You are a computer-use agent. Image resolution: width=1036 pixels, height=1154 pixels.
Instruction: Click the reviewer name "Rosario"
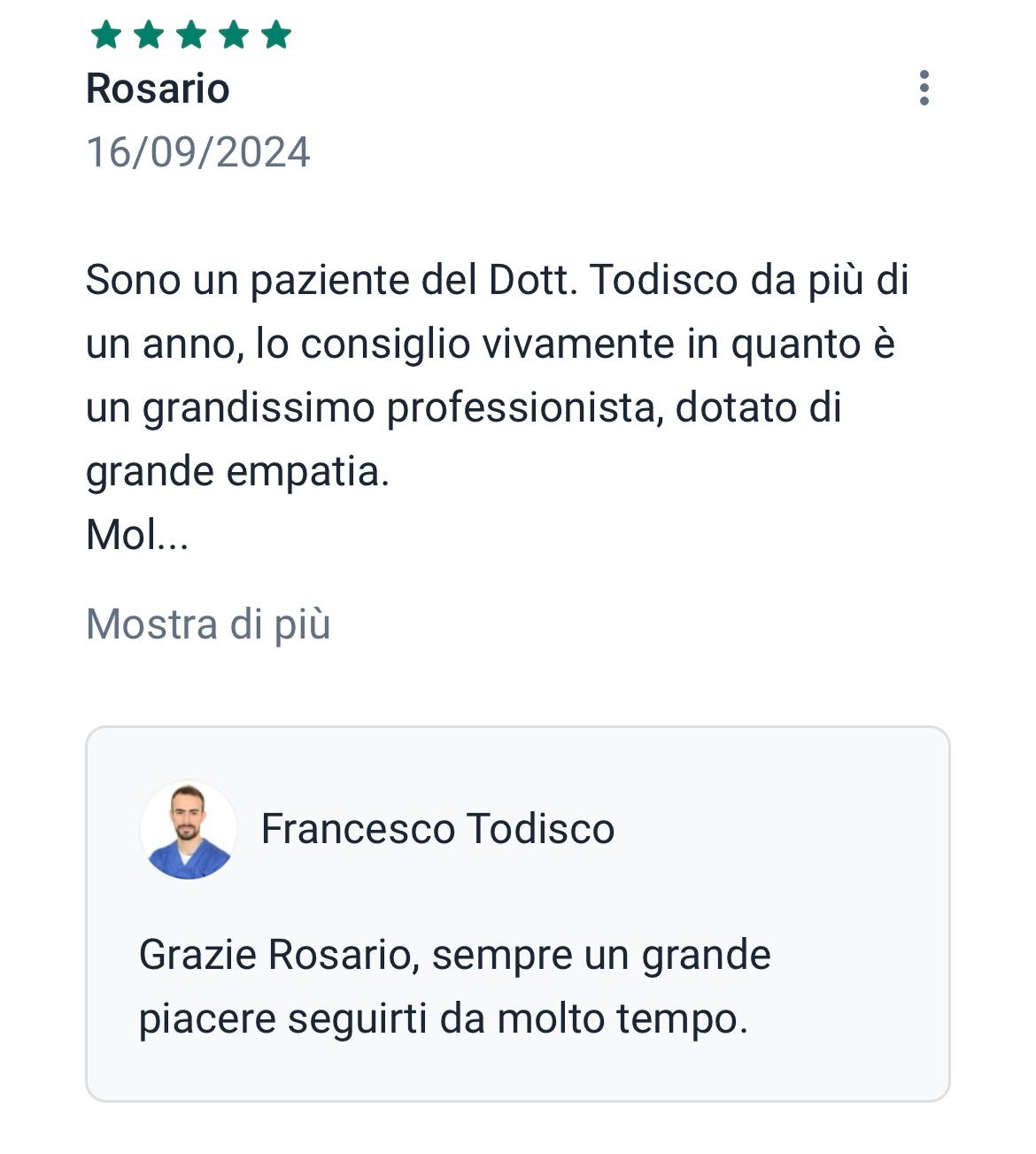[x=158, y=89]
